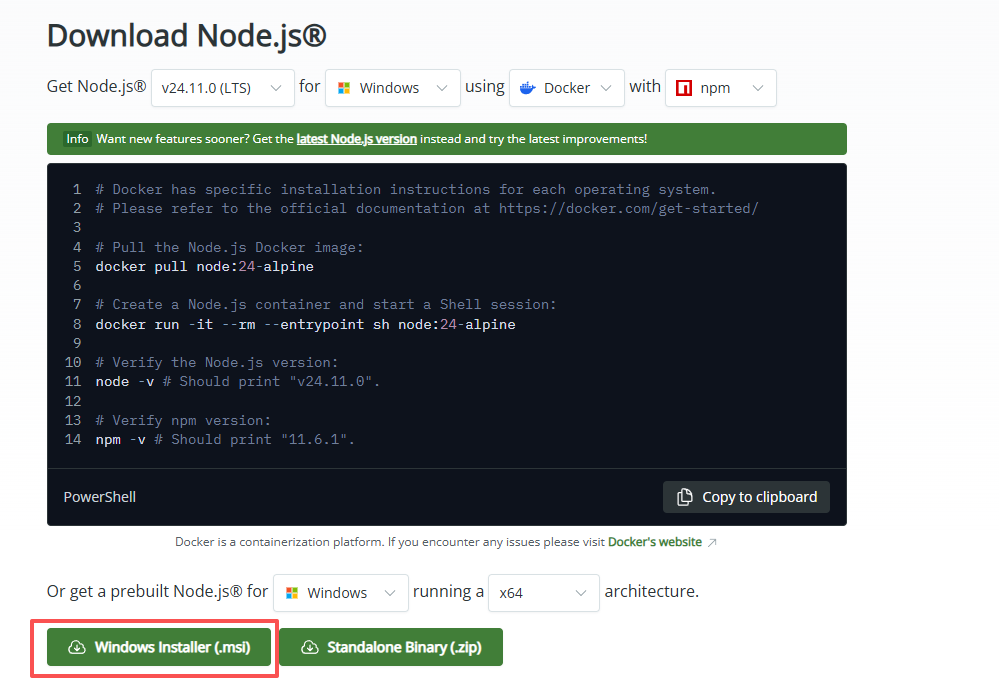Image resolution: width=999 pixels, height=690 pixels.
Task: Open the Windows platform dropdown next to 'for'
Action: 392,88
